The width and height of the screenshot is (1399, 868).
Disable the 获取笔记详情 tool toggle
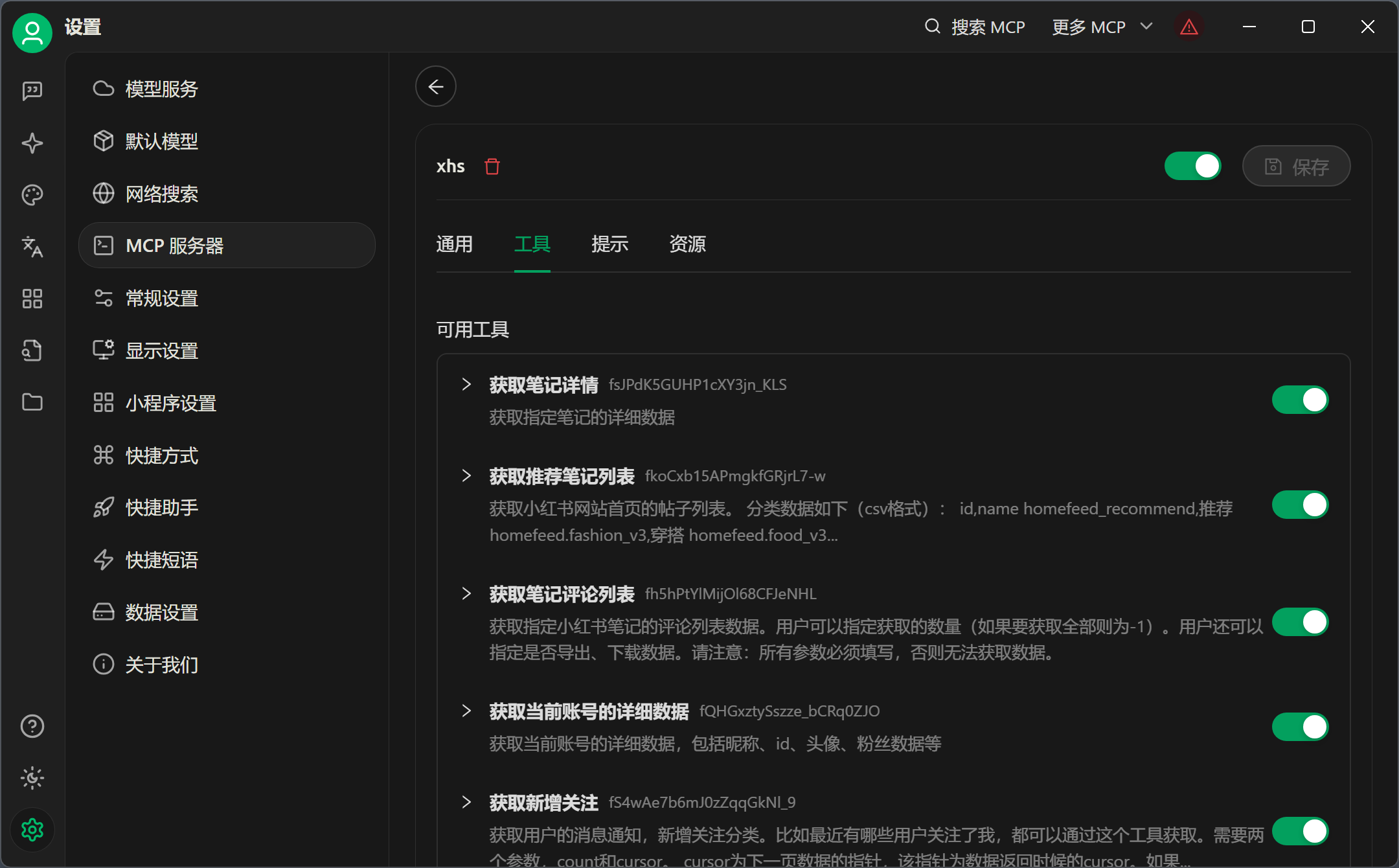[x=1300, y=400]
